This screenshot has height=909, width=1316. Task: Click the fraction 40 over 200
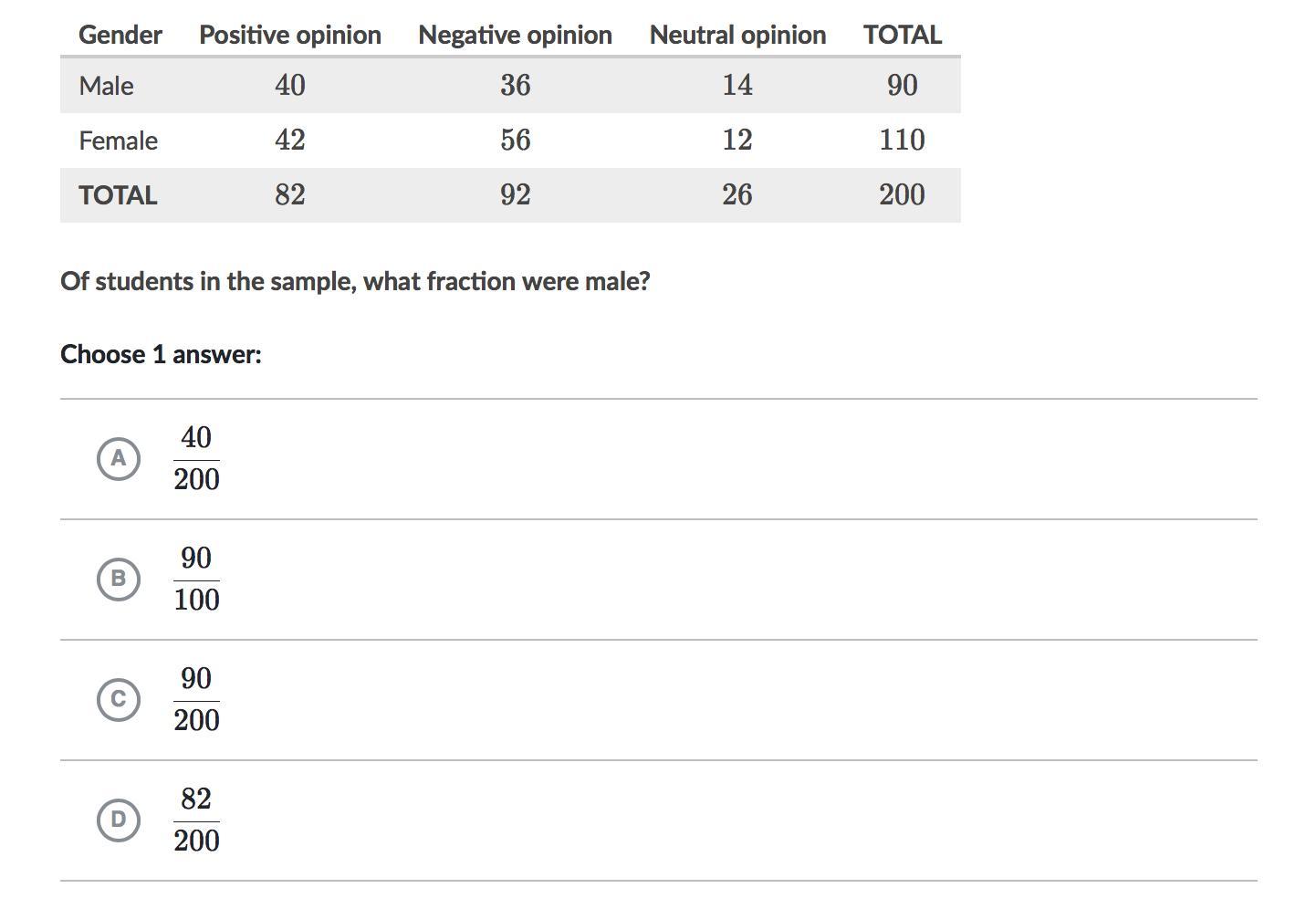click(x=196, y=458)
